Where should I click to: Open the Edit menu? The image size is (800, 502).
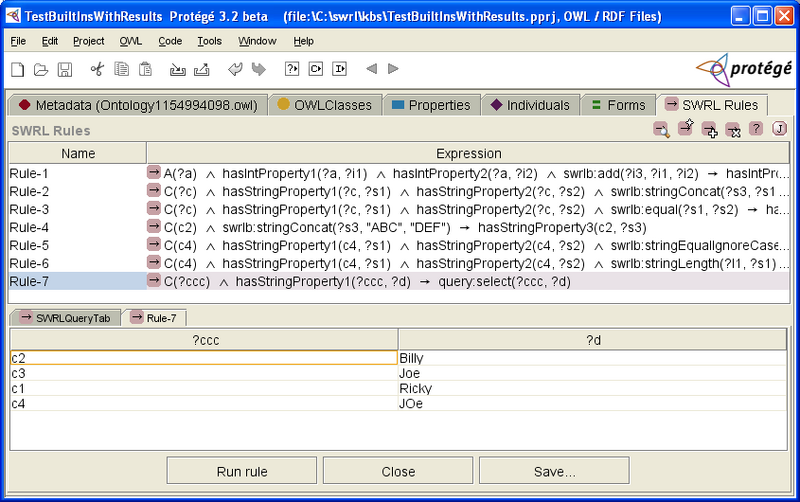[x=49, y=41]
